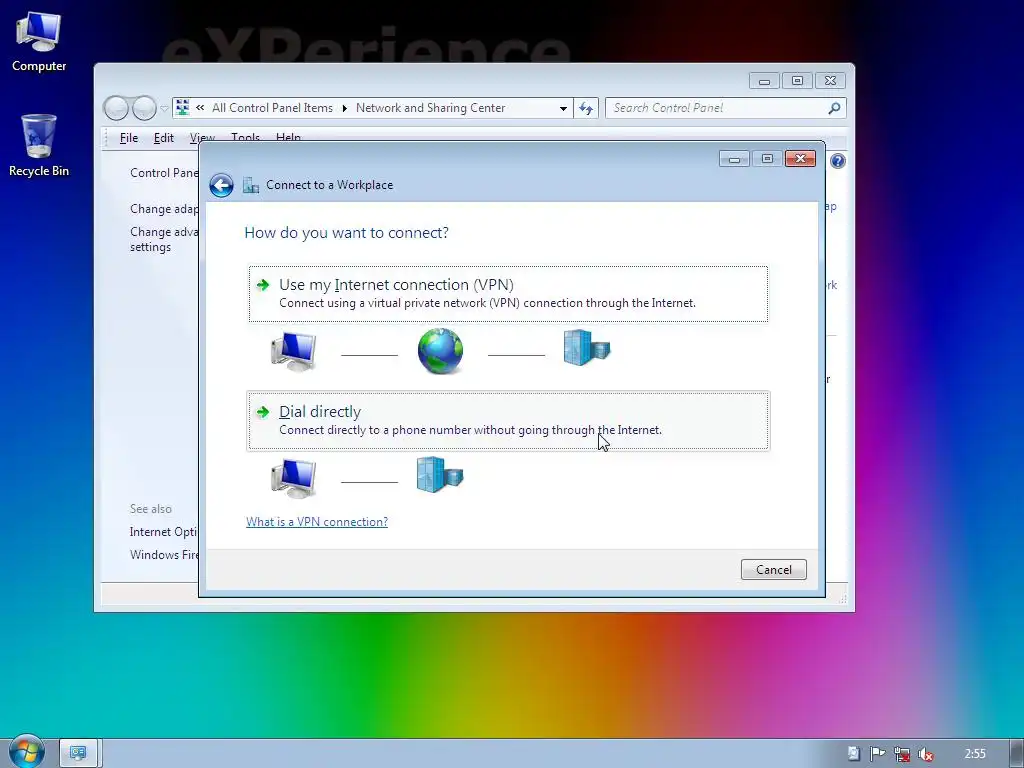The image size is (1024, 768).
Task: Click the search magnifier icon in Control Panel
Action: 834,108
